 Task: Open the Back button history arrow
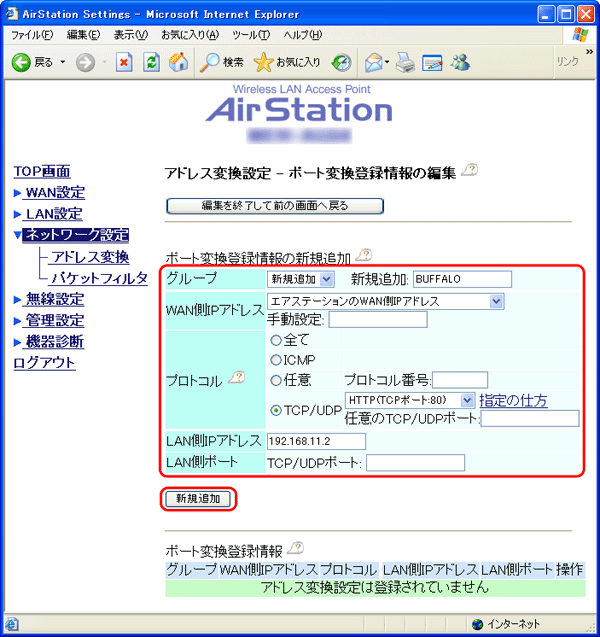tap(63, 62)
